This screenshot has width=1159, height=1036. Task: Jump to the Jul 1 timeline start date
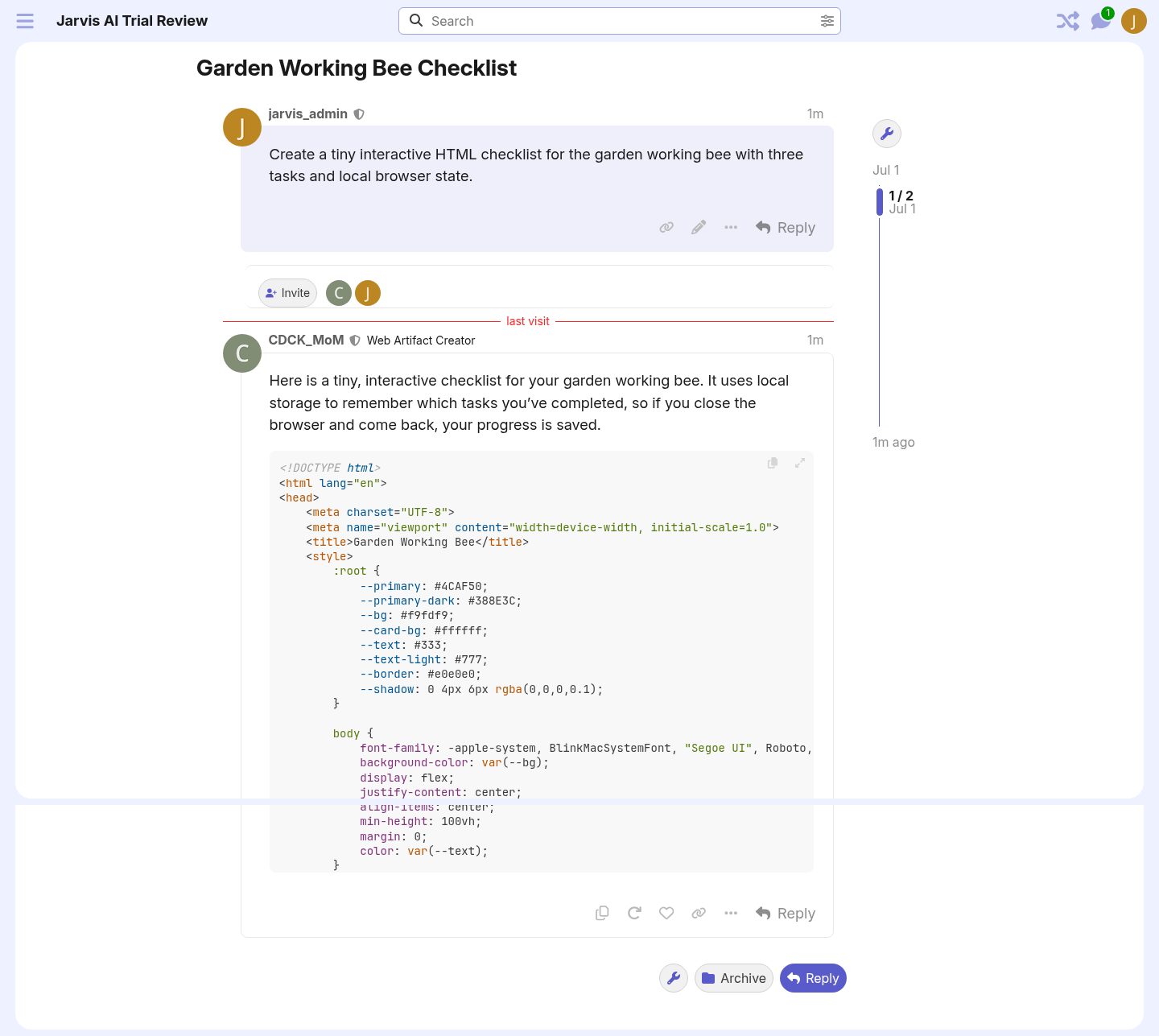(x=886, y=170)
